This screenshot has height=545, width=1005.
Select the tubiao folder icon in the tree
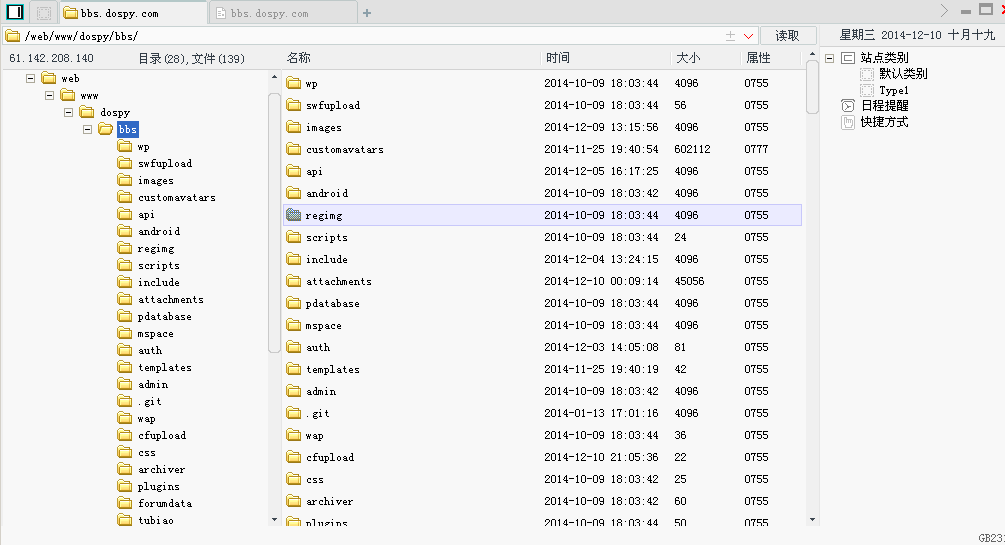pyautogui.click(x=125, y=520)
